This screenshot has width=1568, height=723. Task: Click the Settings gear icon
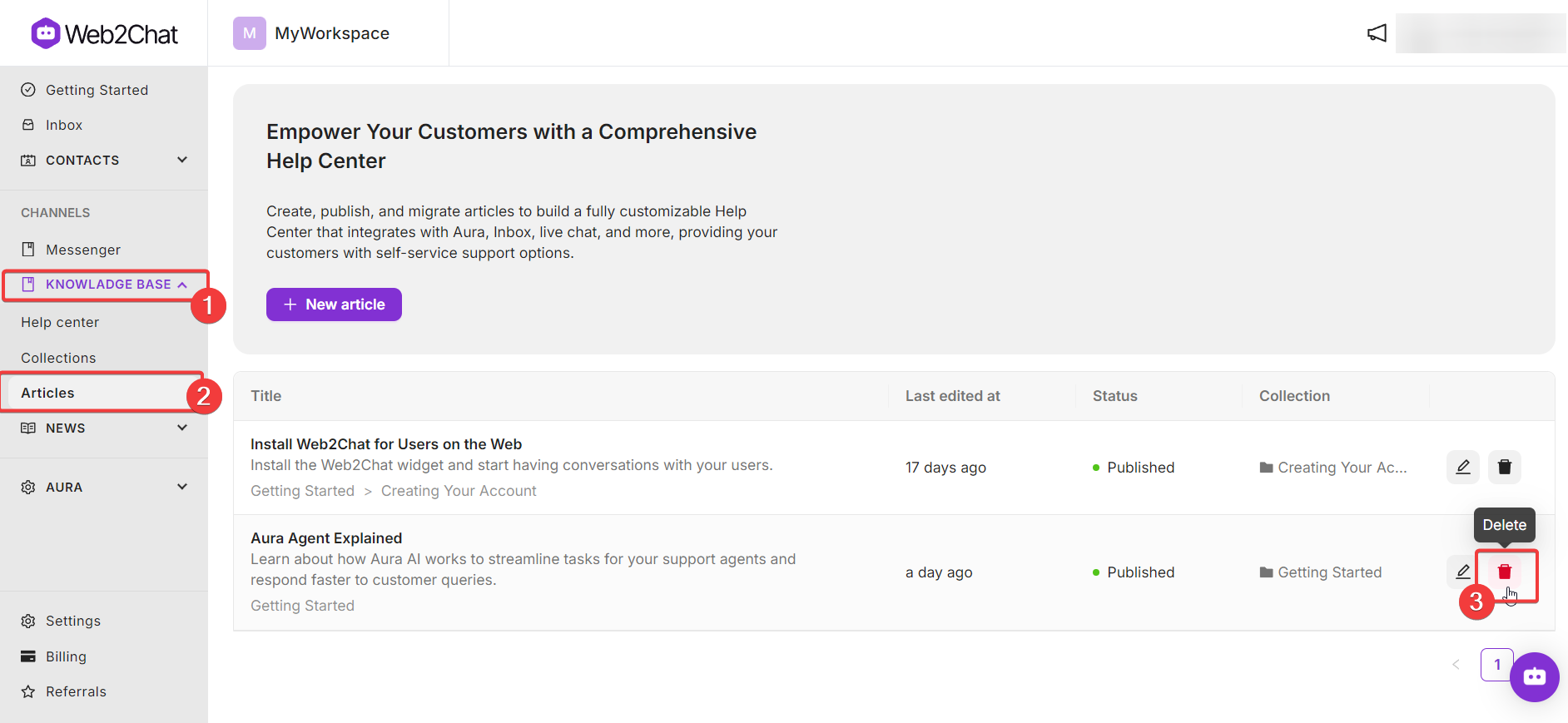pos(28,621)
